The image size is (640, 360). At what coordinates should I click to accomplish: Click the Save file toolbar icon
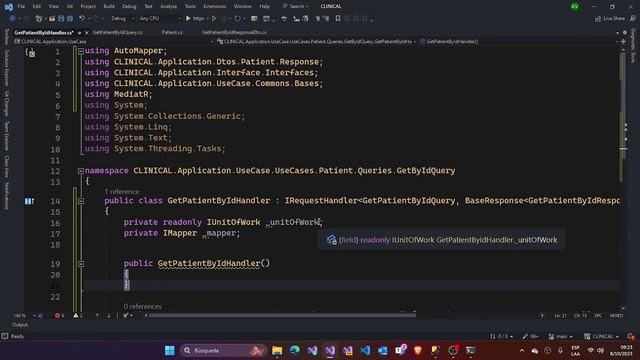tap(61, 18)
